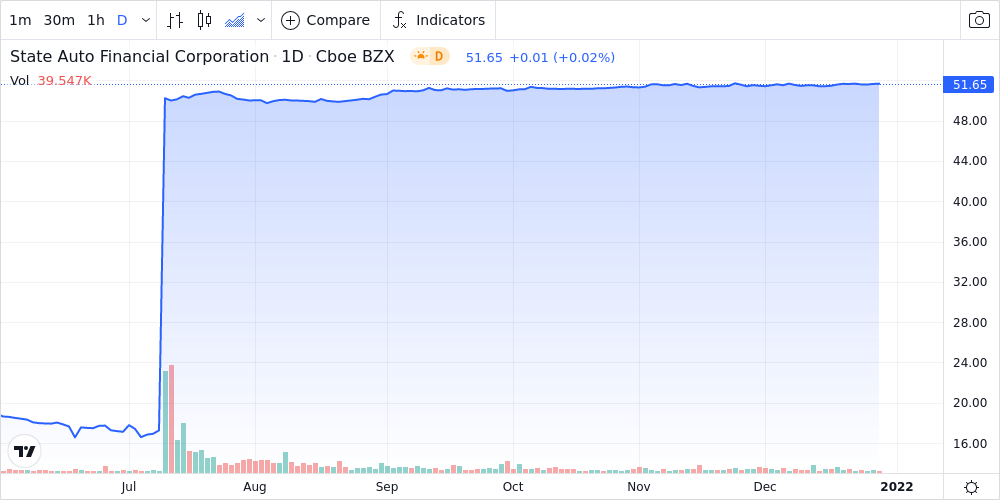Select the area chart style icon
This screenshot has height=500, width=1000.
pos(235,20)
